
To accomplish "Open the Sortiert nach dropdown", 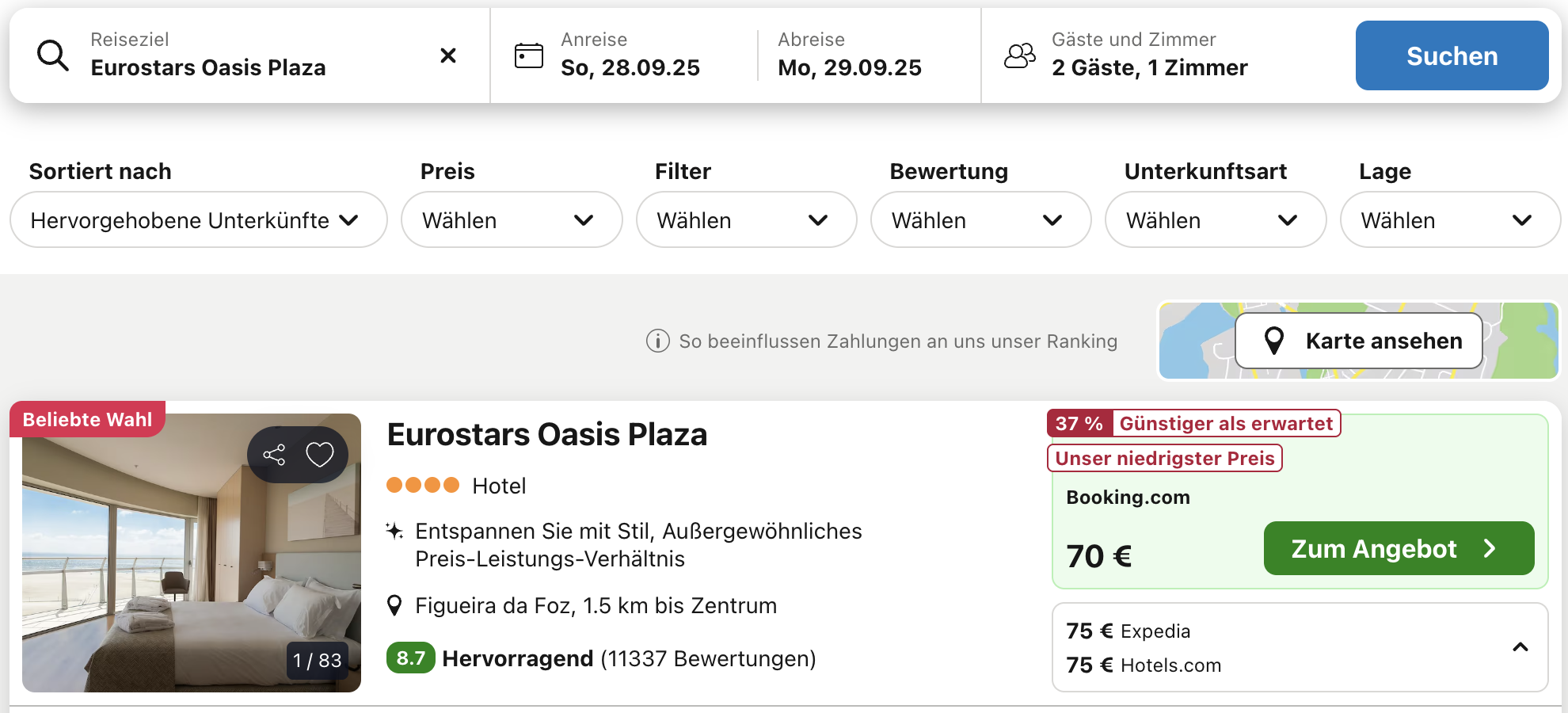I will [x=198, y=220].
